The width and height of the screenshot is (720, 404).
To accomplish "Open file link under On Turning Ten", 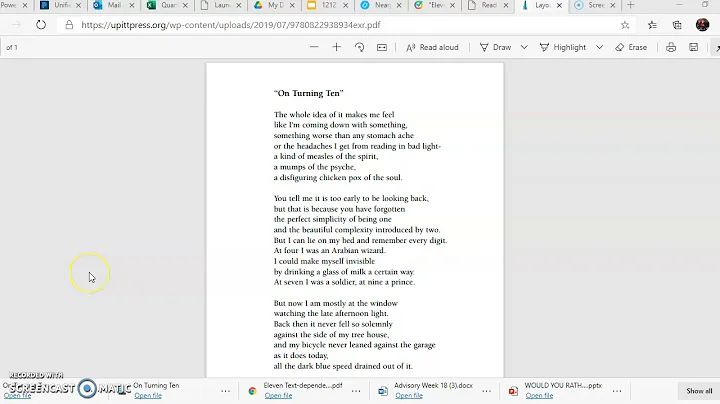I will (148, 395).
